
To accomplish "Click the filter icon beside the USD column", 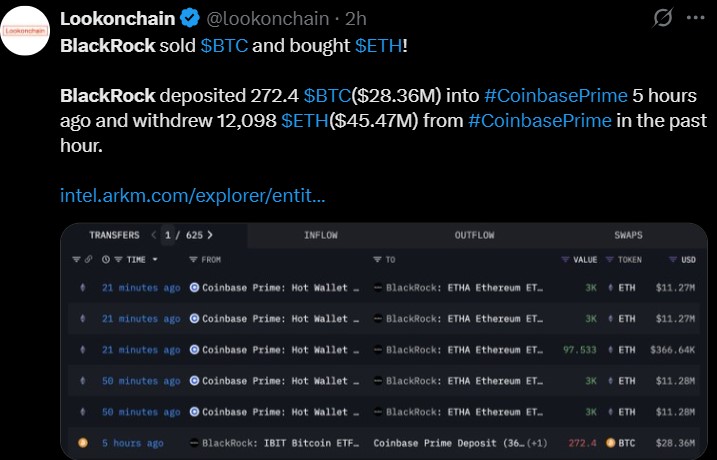I will coord(675,260).
